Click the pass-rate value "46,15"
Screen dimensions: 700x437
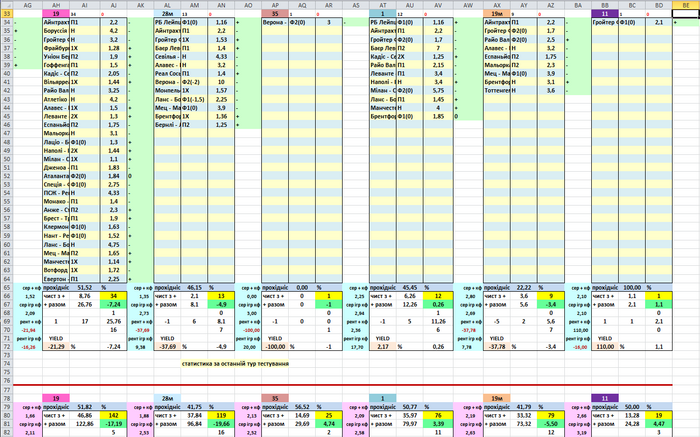194,287
